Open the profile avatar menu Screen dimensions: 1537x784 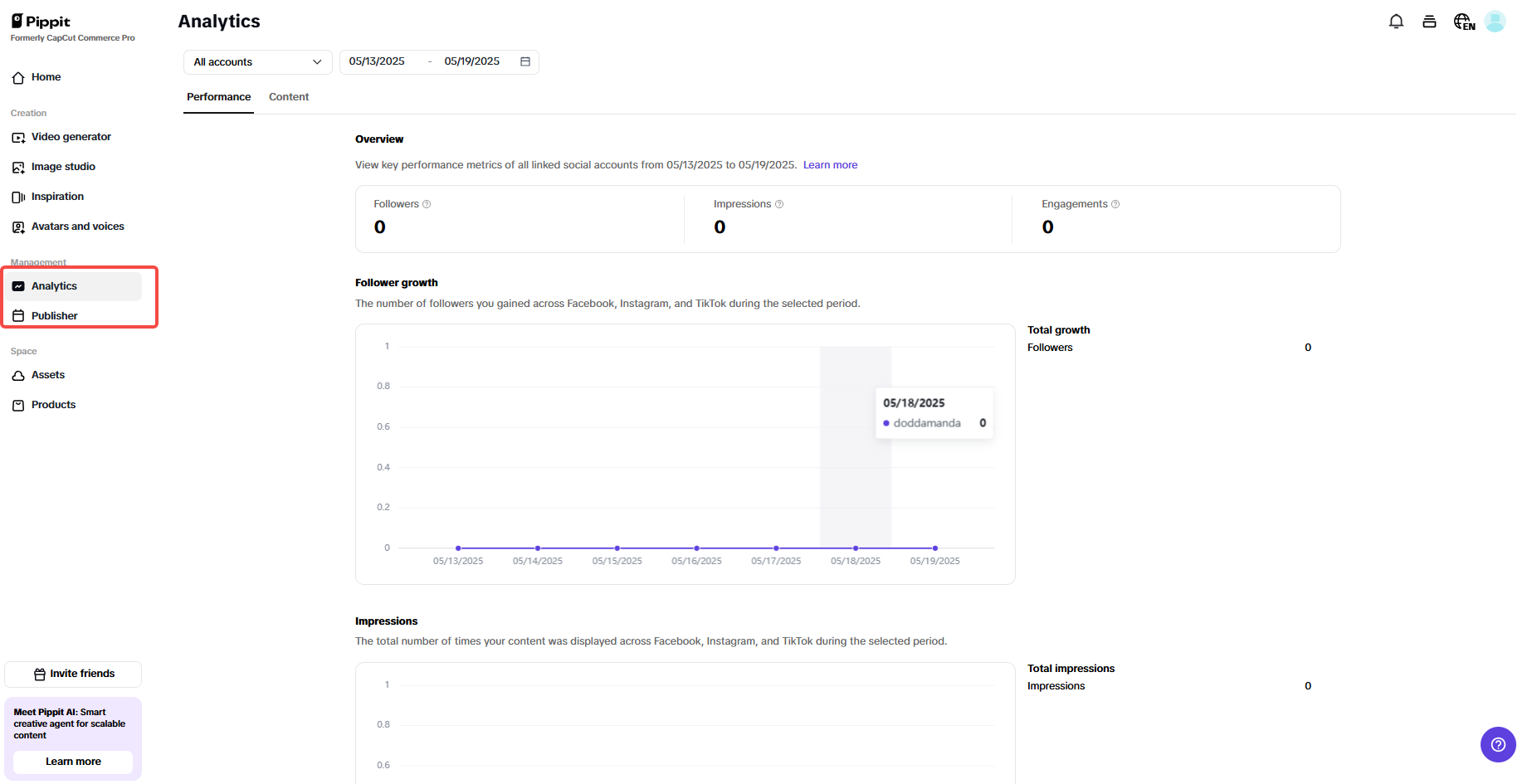[1495, 21]
